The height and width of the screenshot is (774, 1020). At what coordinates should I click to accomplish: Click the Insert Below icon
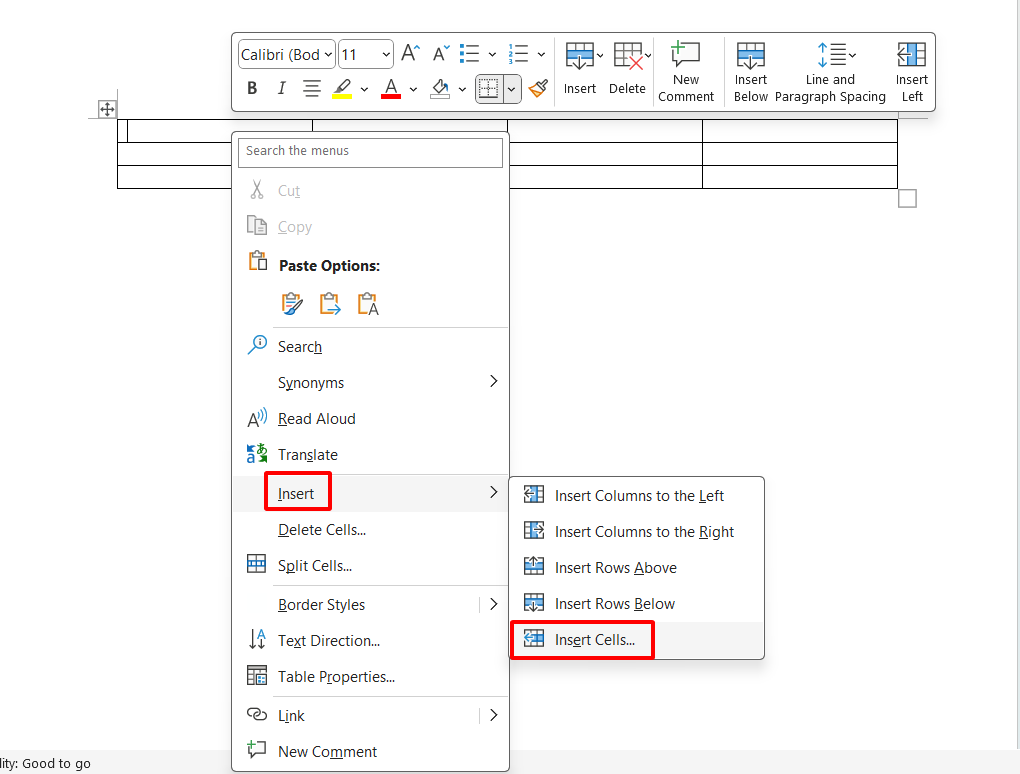tap(751, 70)
